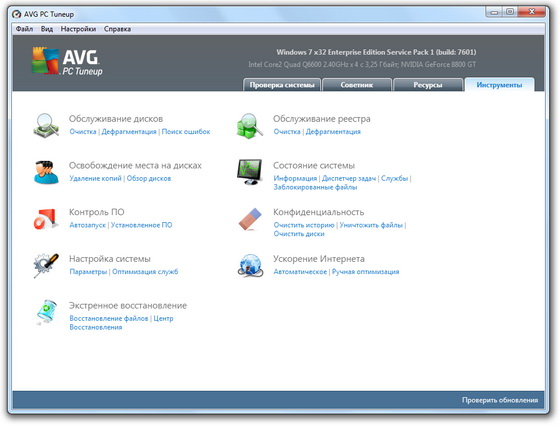Click the Автозапуск link
Viewport: 560px width, 426px height.
pyautogui.click(x=88, y=225)
